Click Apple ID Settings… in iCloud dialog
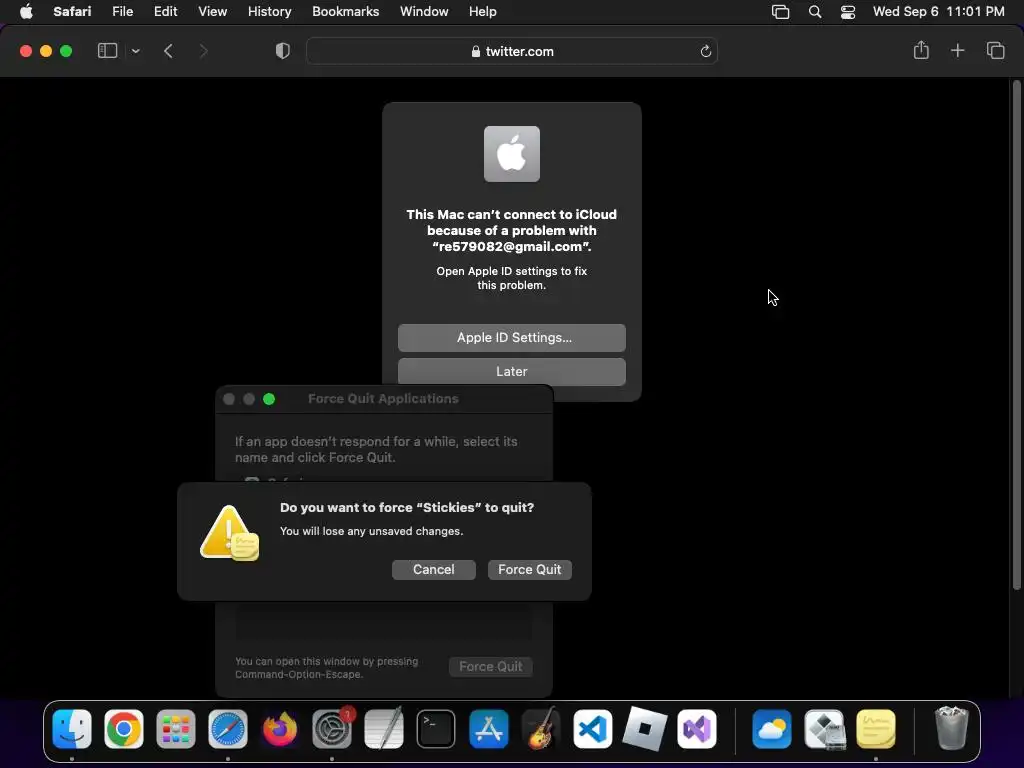The height and width of the screenshot is (768, 1024). click(511, 338)
